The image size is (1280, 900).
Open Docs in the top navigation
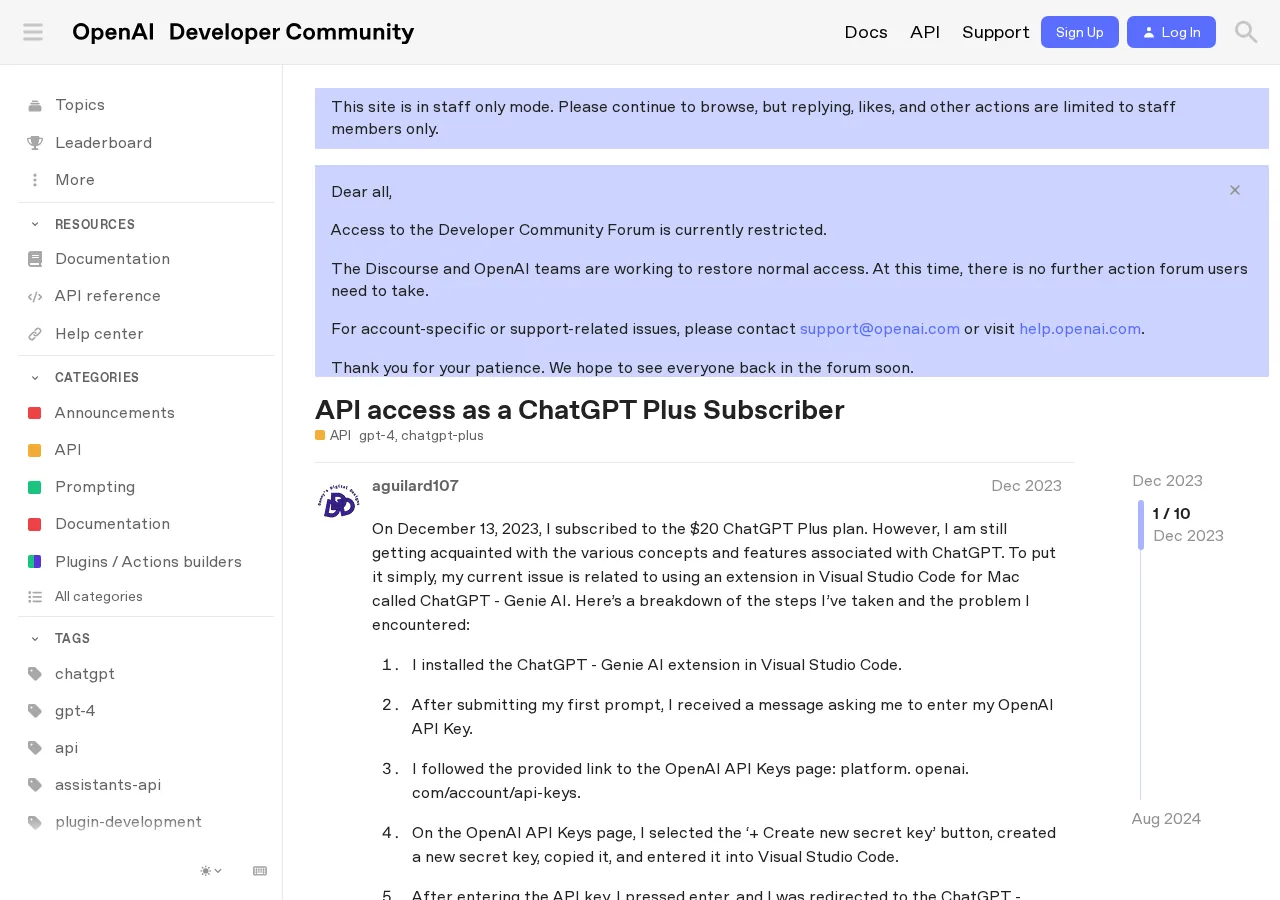pyautogui.click(x=866, y=32)
